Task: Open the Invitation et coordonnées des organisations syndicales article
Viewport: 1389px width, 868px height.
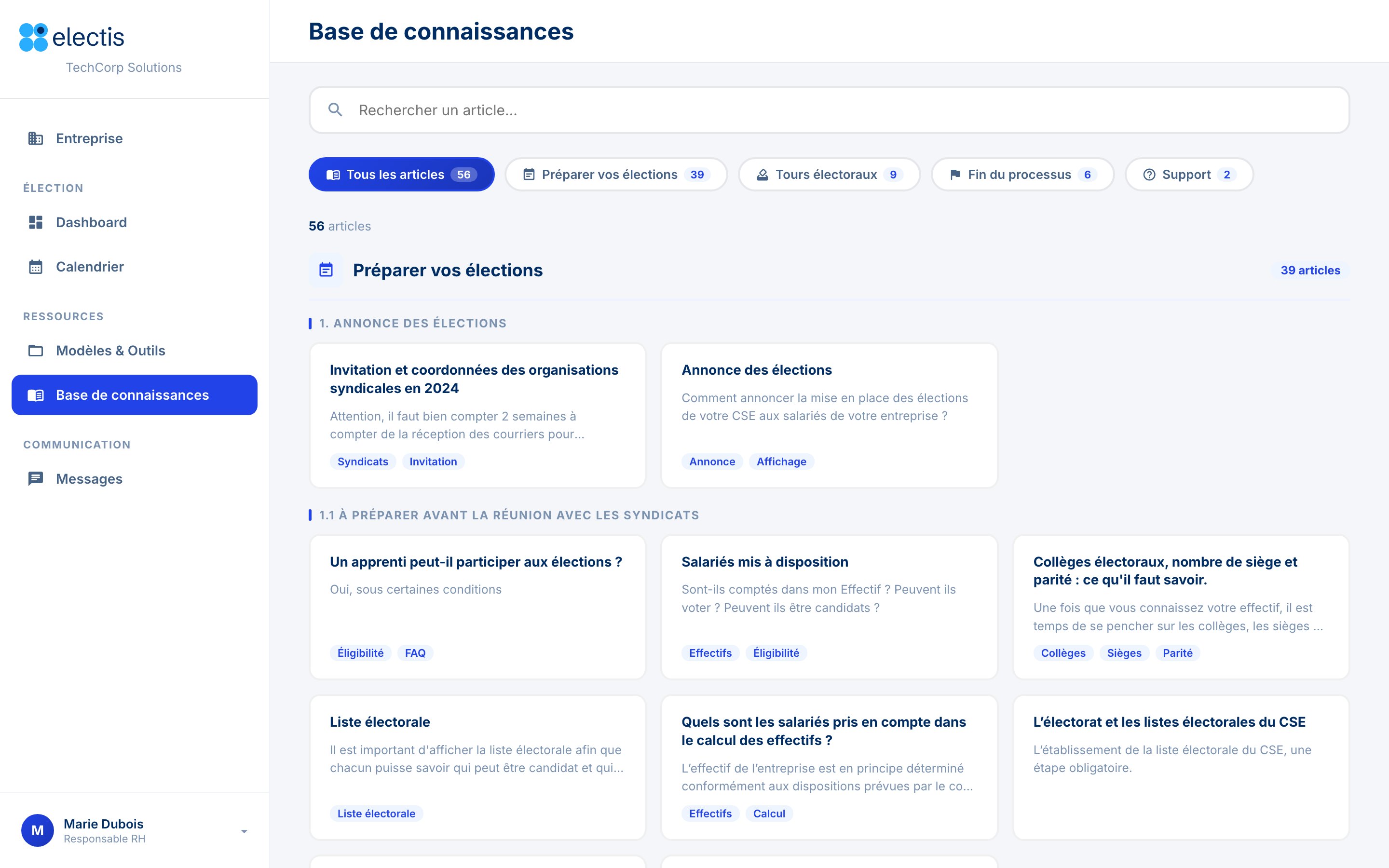Action: [477, 415]
